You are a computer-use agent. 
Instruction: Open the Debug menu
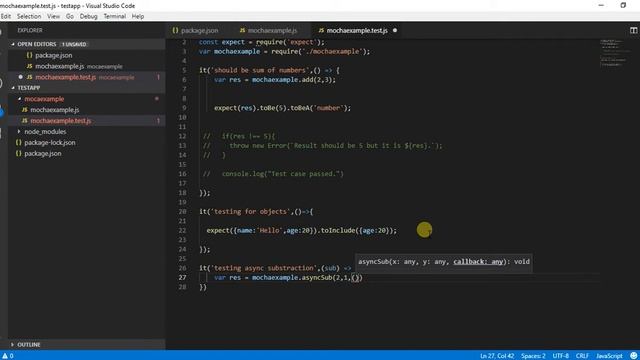(x=89, y=16)
